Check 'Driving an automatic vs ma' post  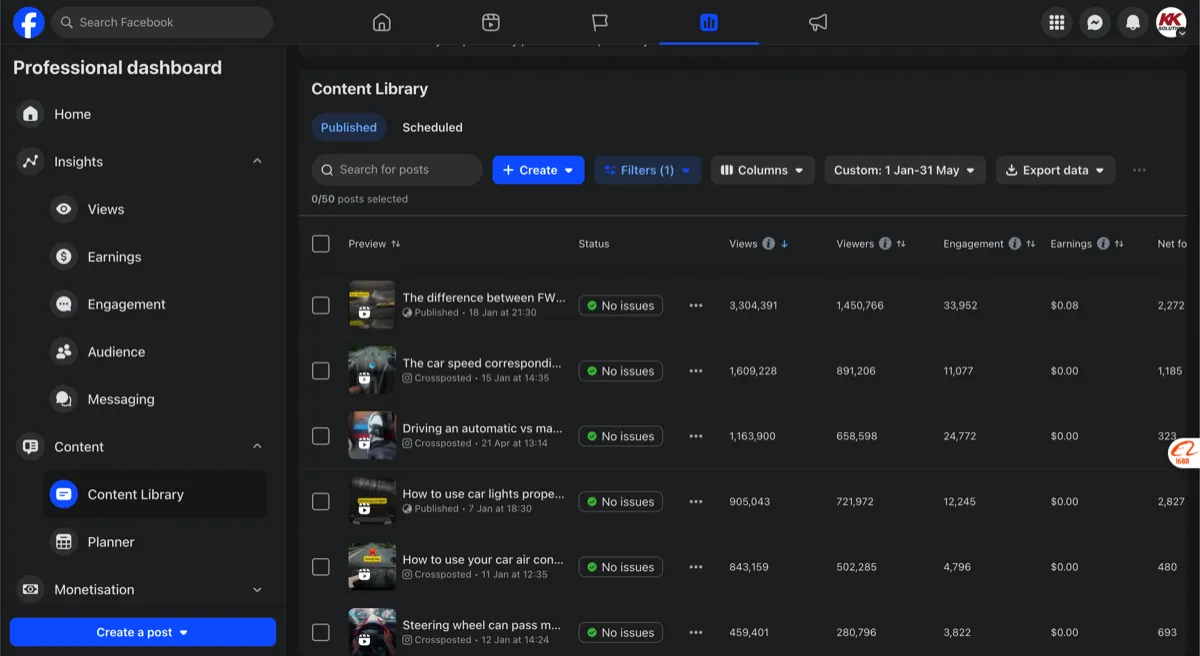(x=321, y=436)
